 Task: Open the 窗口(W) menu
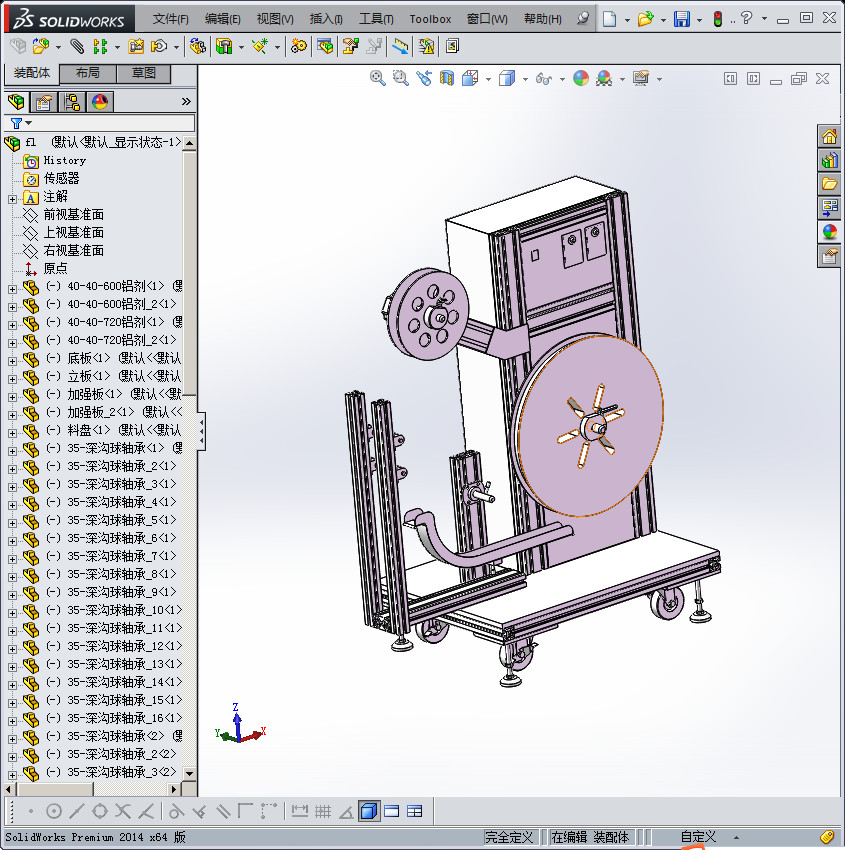pos(487,19)
